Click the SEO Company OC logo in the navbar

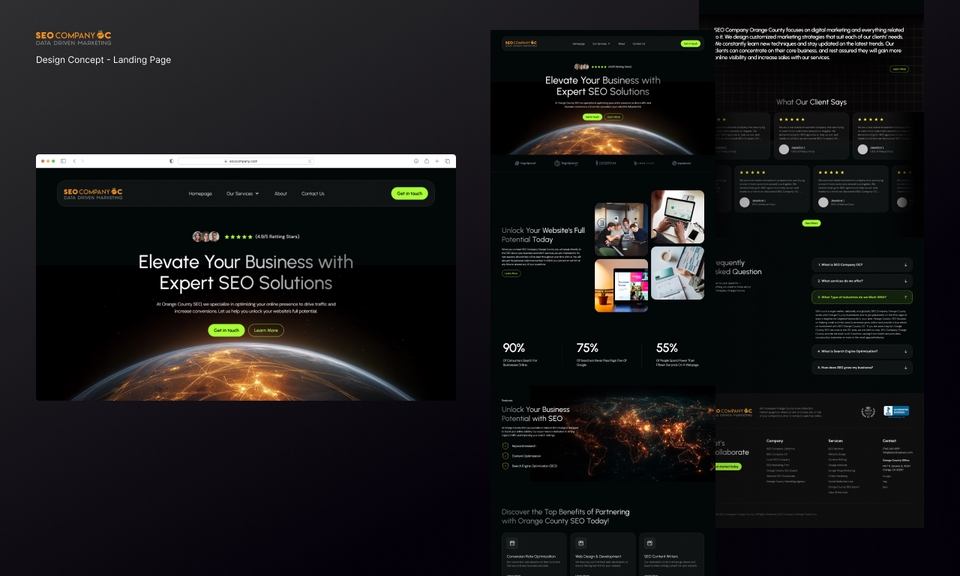93,194
